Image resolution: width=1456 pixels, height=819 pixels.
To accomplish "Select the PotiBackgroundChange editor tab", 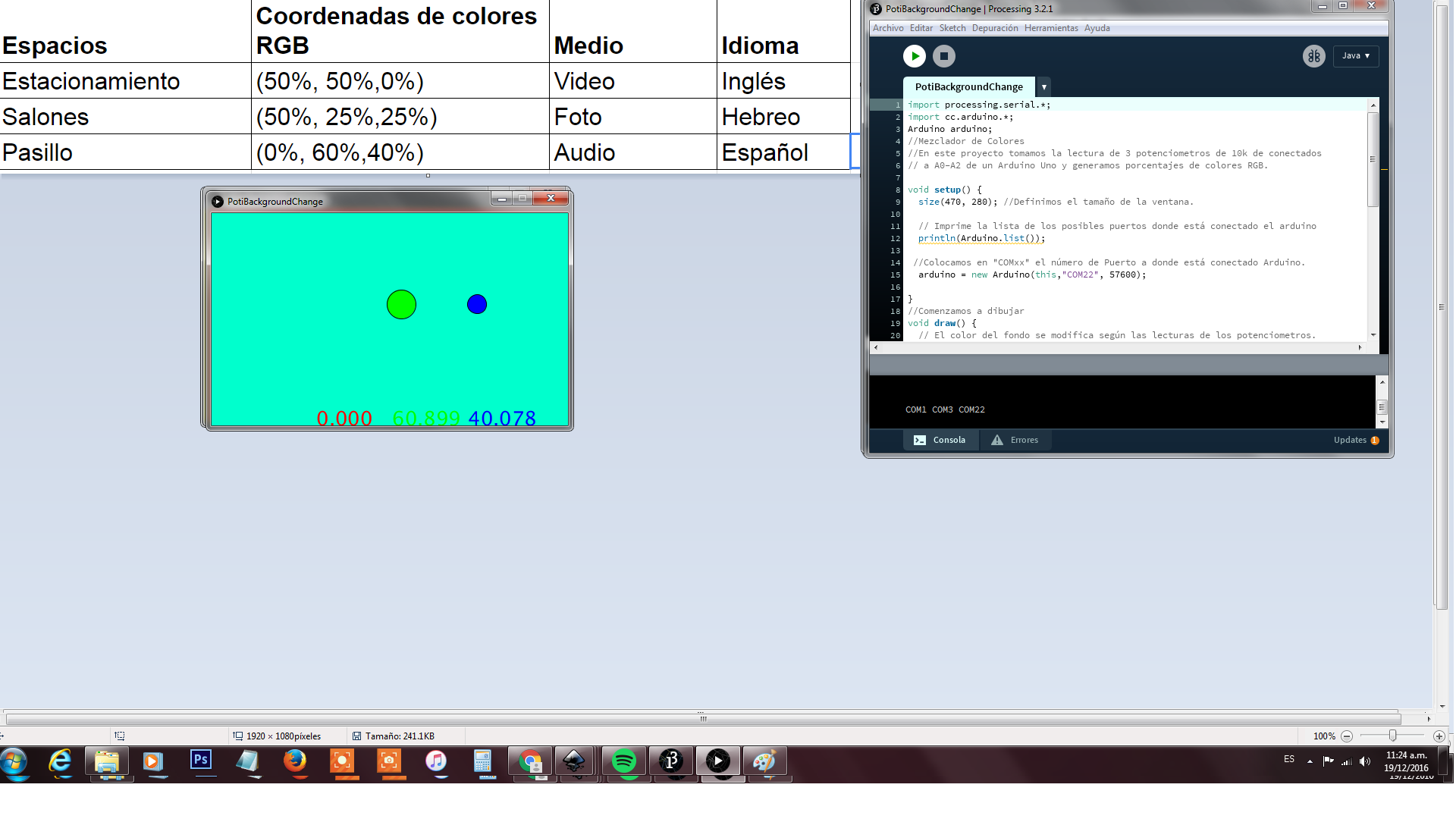I will tap(968, 86).
